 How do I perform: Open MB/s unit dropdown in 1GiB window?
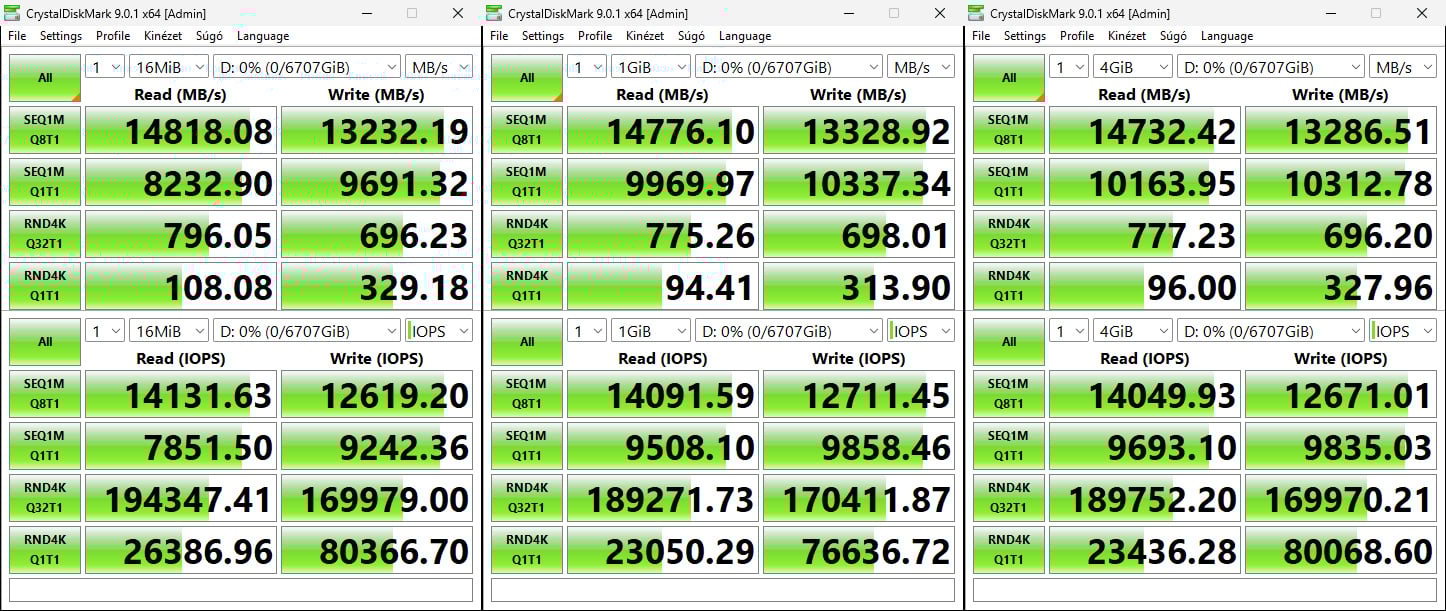(x=920, y=67)
